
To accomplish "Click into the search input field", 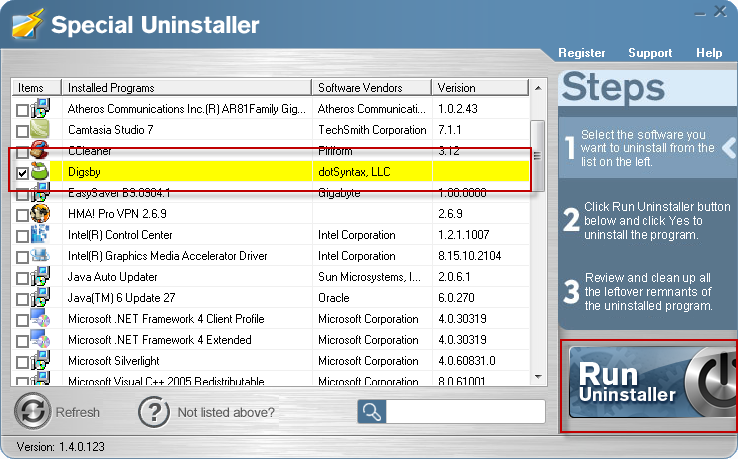I will point(465,412).
